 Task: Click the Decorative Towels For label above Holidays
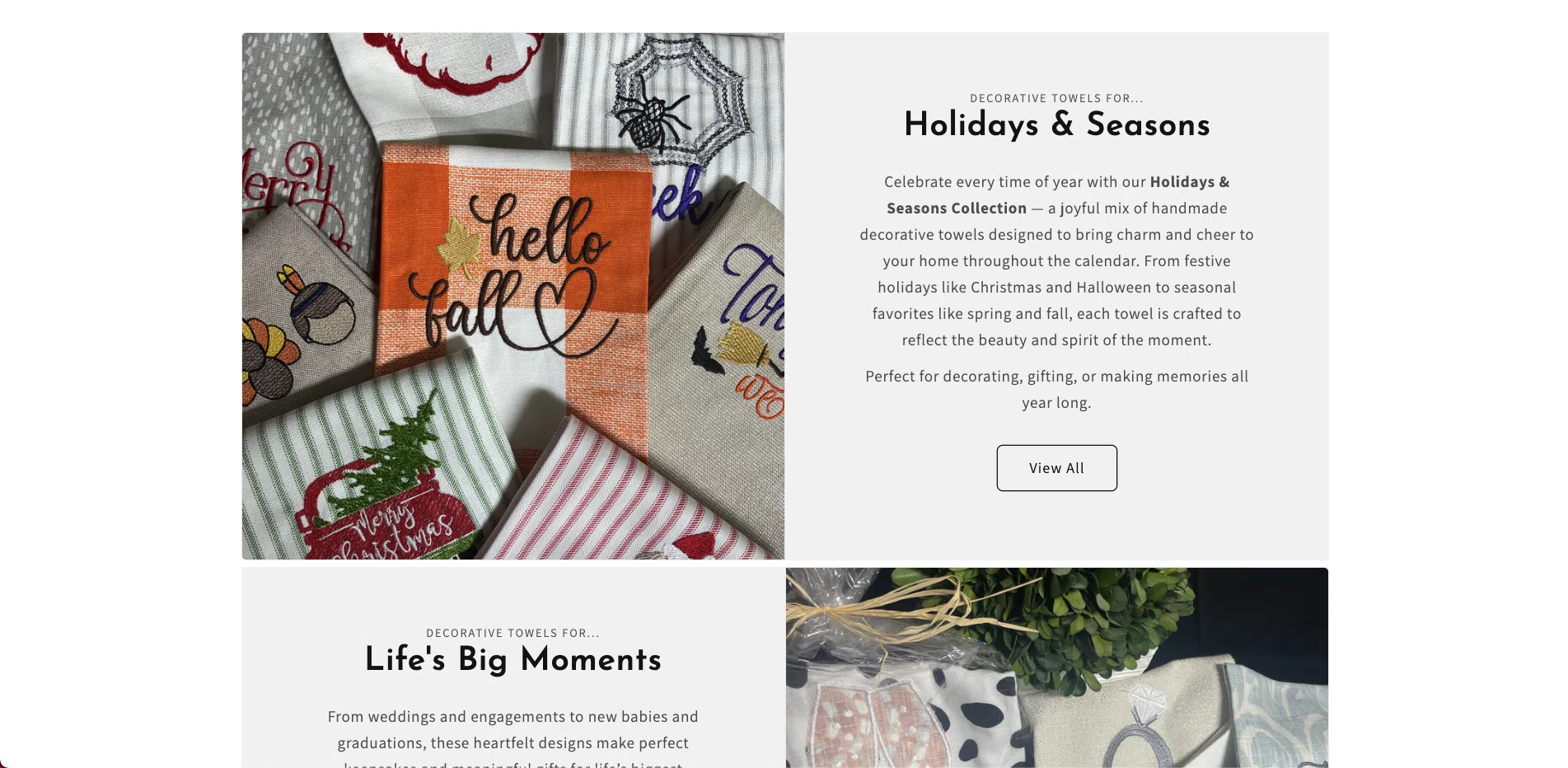(x=1056, y=98)
